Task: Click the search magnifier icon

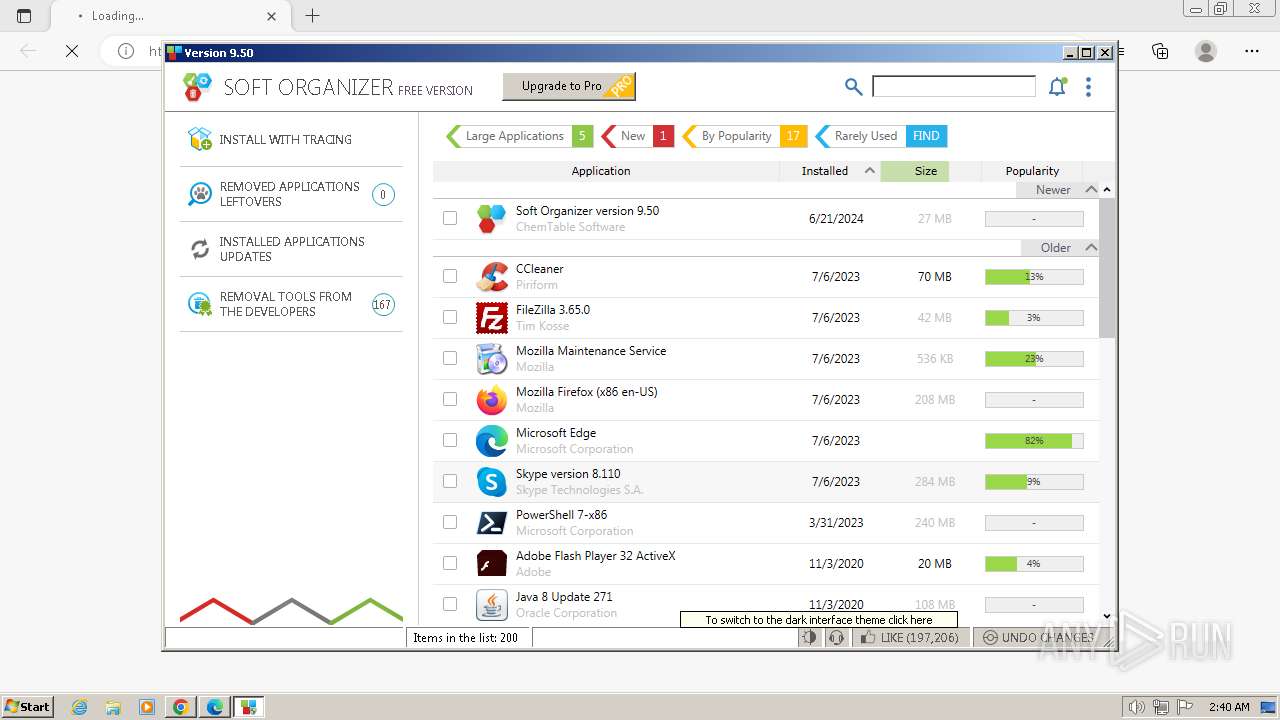Action: pos(853,87)
